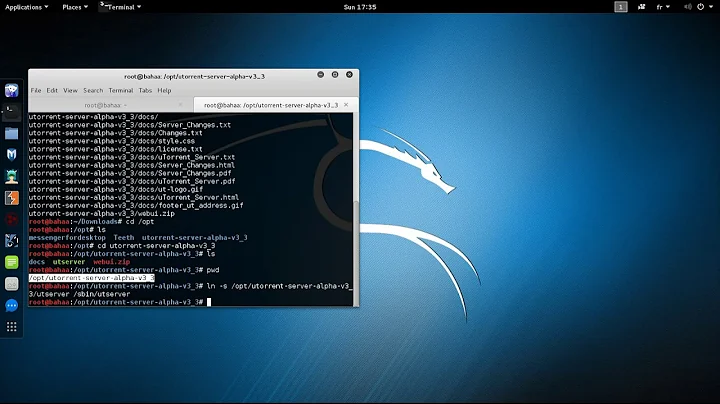The image size is (720, 404).
Task: Open the Help menu in terminal
Action: [x=164, y=90]
